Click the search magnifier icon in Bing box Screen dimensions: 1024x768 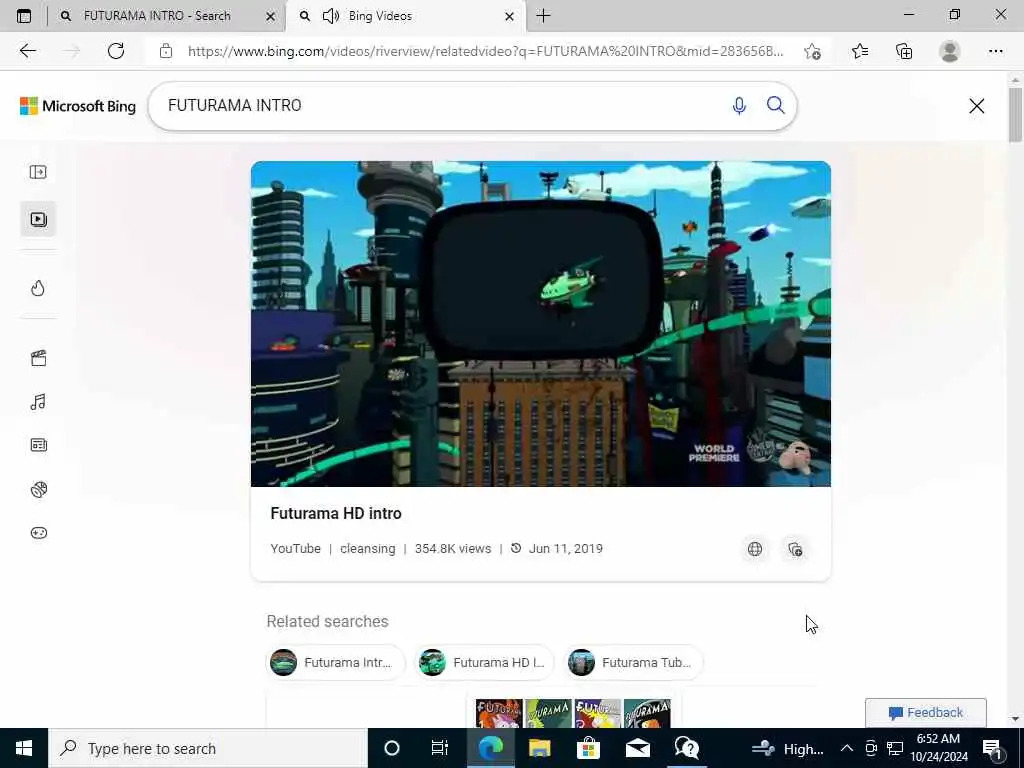(x=775, y=105)
